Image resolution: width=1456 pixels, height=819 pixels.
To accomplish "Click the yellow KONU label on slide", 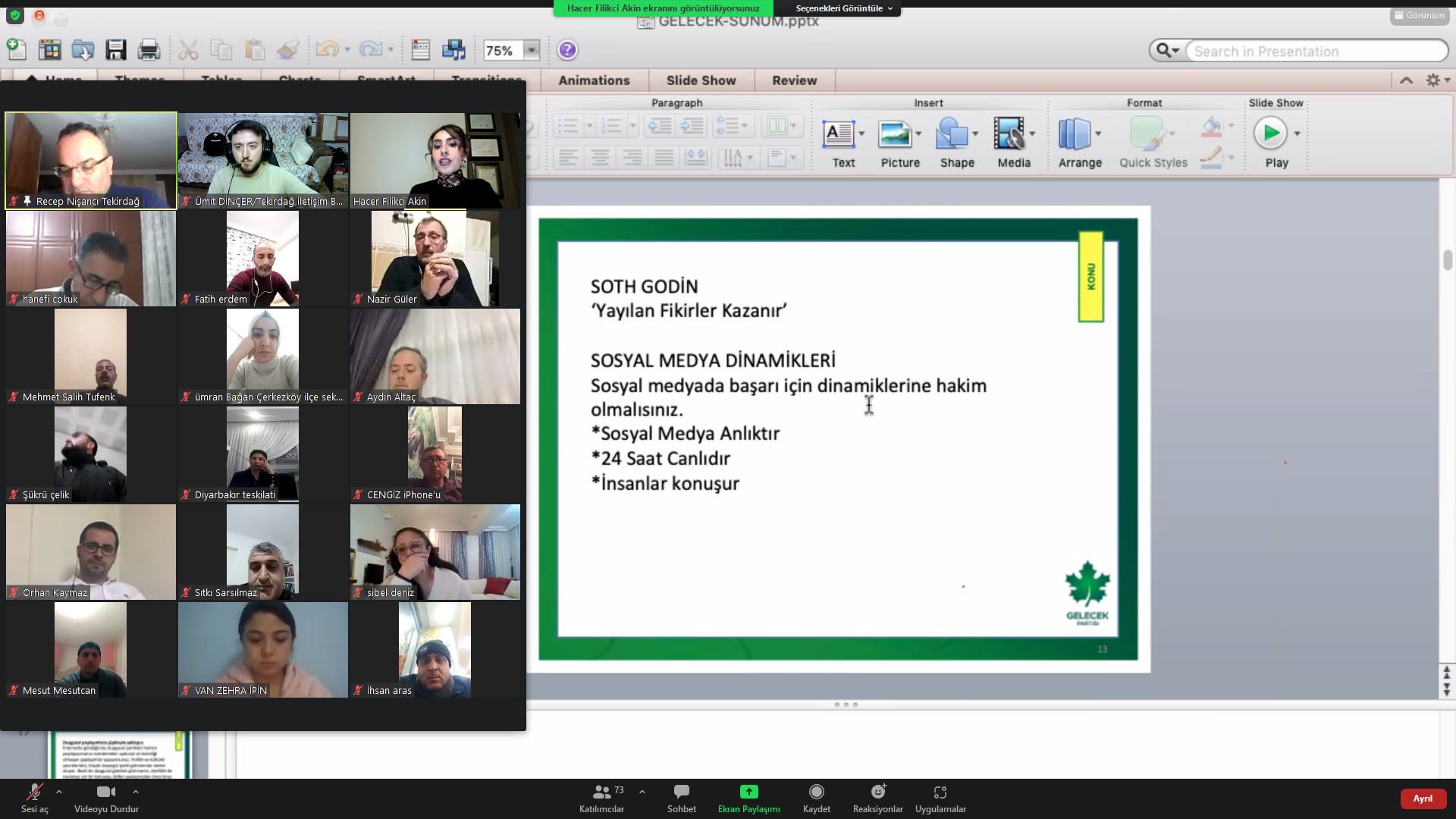I will pyautogui.click(x=1090, y=277).
